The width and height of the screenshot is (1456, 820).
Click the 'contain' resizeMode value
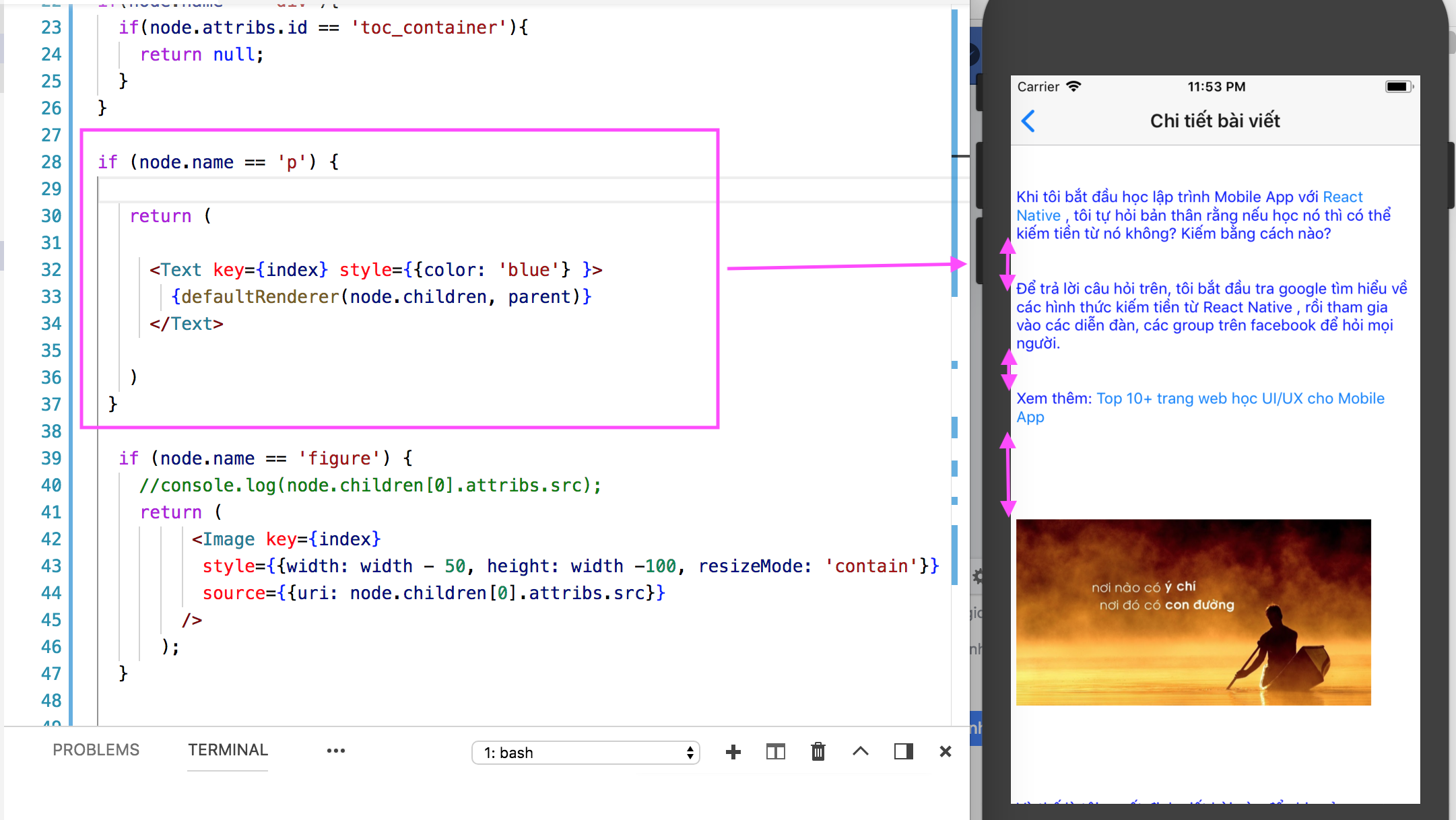pyautogui.click(x=871, y=566)
